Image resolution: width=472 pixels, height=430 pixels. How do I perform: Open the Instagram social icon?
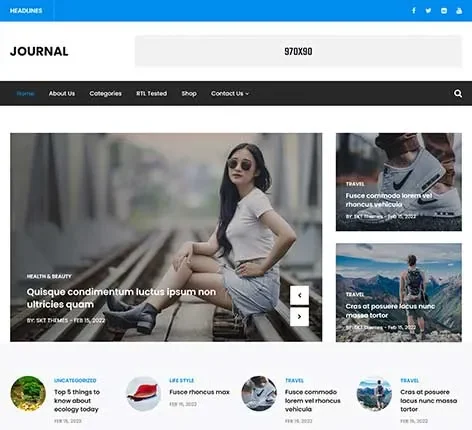[x=444, y=11]
